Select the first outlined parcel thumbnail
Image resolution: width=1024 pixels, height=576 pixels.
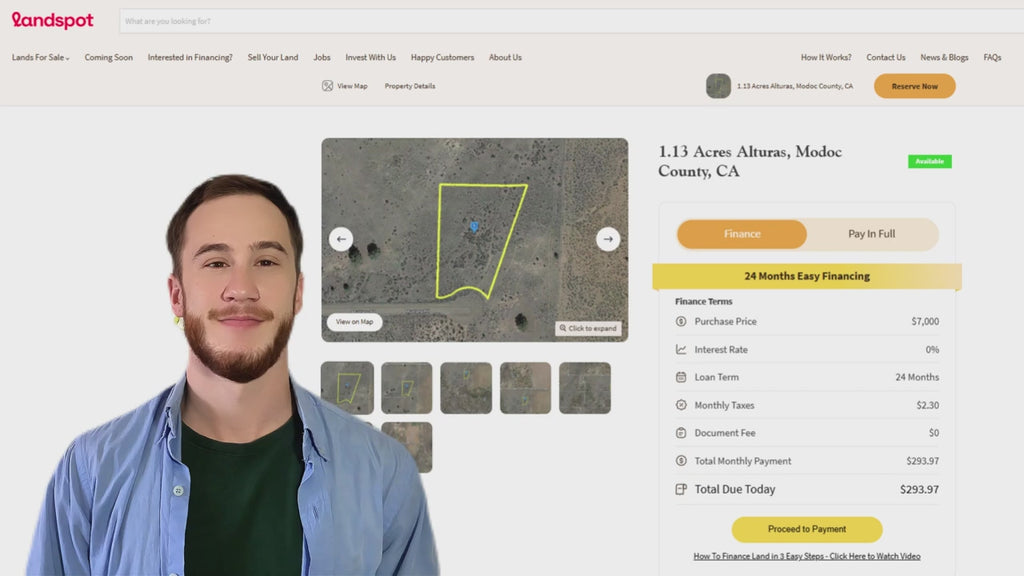pos(347,388)
